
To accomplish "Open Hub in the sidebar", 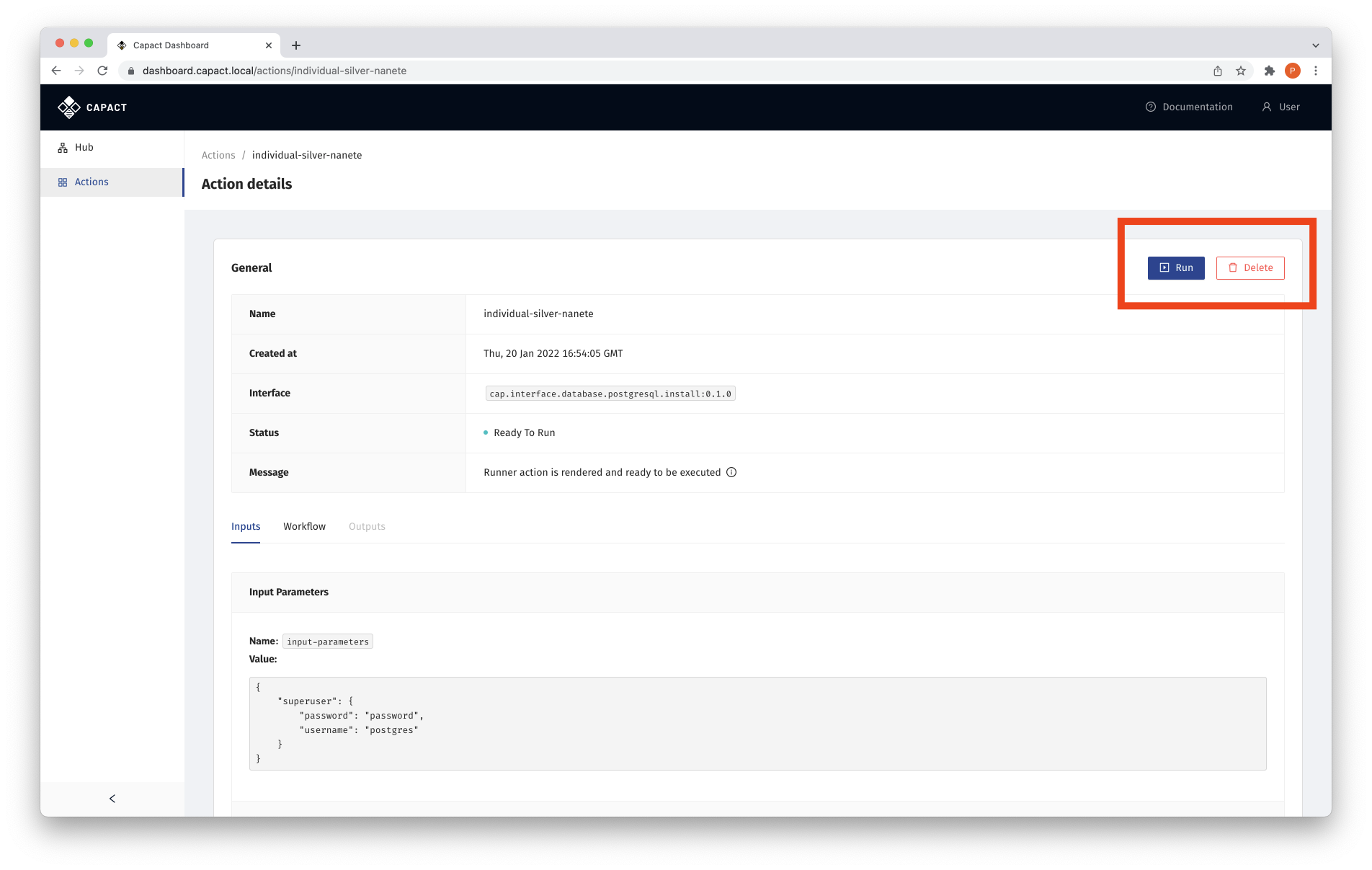I will (x=84, y=147).
